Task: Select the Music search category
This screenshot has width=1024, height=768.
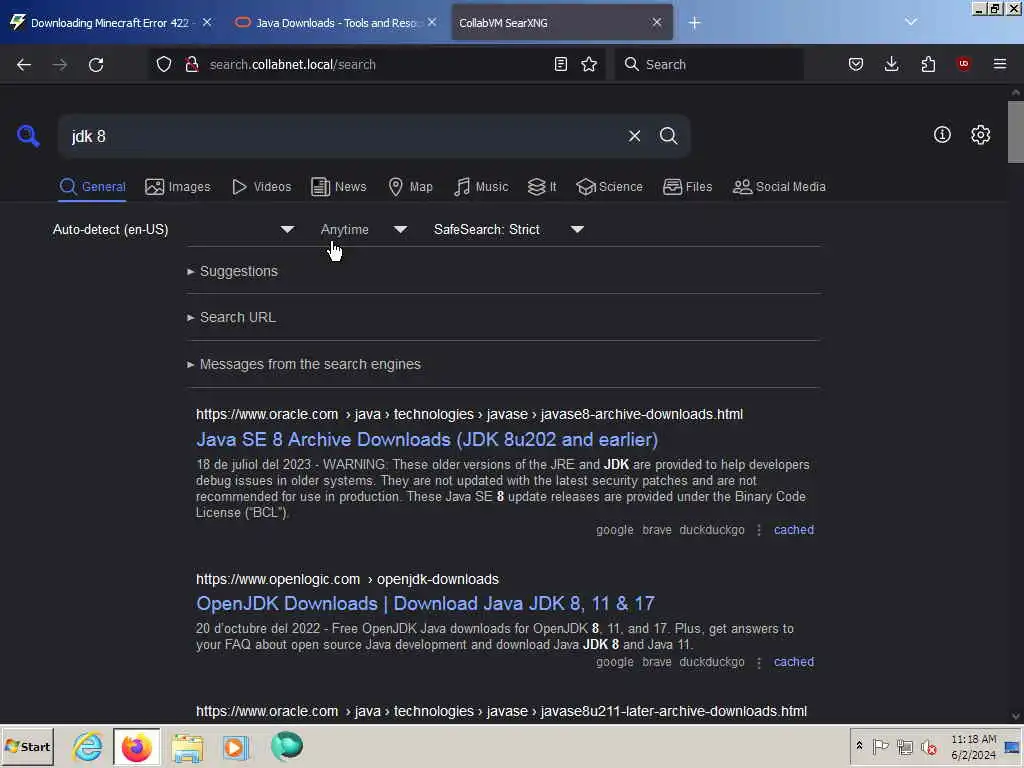Action: (x=481, y=187)
